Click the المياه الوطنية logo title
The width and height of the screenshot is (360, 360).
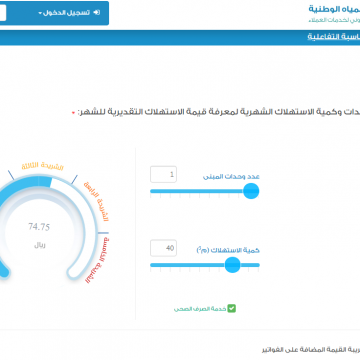click(x=334, y=9)
